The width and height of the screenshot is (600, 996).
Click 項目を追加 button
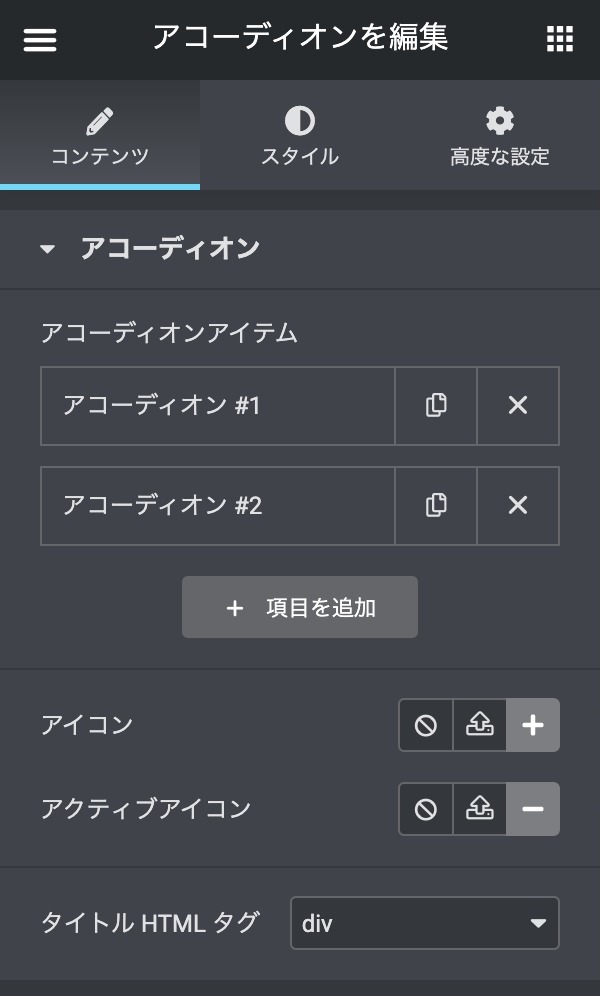300,607
